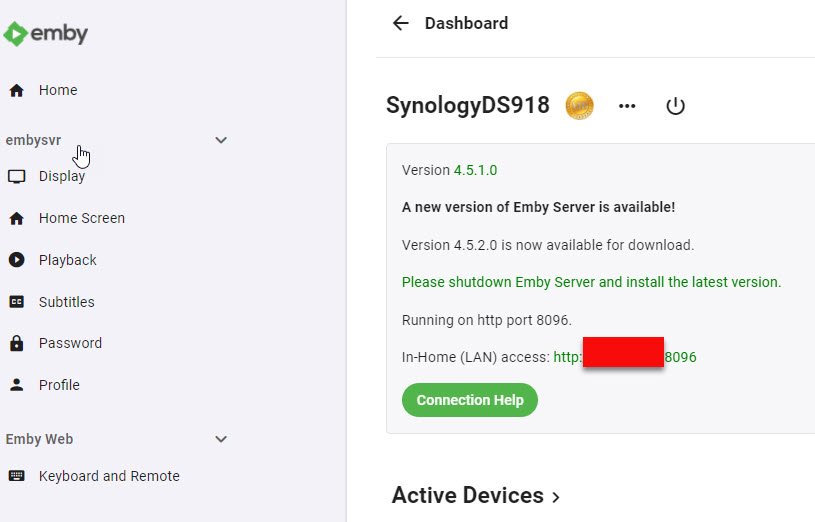815x522 pixels.
Task: Click the Playback play-circle icon
Action: (x=16, y=260)
